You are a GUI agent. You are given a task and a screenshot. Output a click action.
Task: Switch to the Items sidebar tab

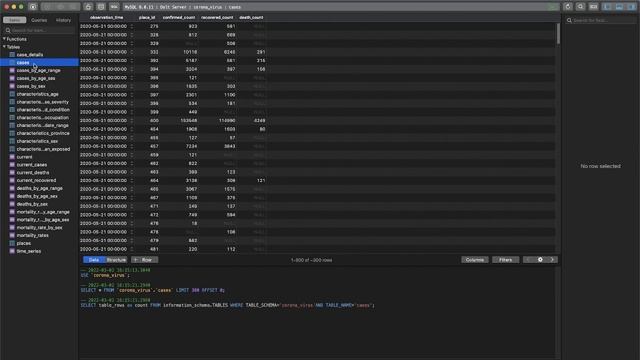[x=15, y=20]
